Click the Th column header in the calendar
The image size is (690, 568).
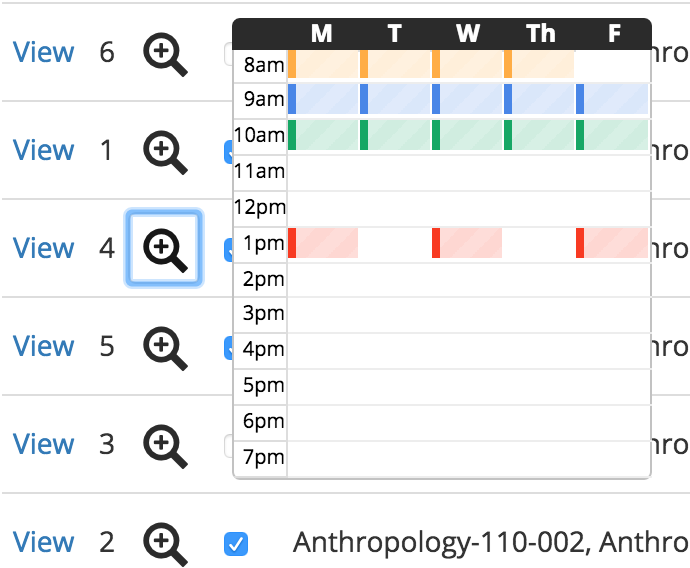tap(541, 34)
